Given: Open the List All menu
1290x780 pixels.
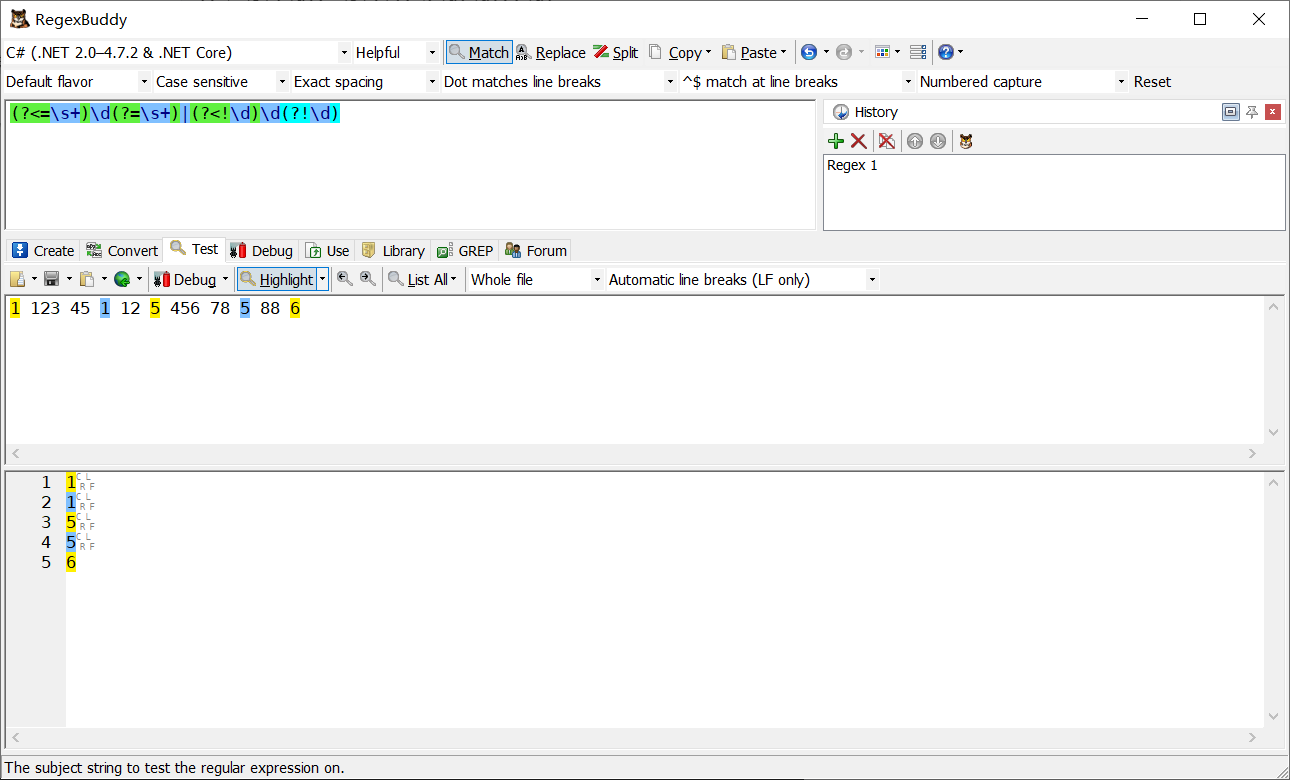Looking at the screenshot, I should click(x=422, y=280).
